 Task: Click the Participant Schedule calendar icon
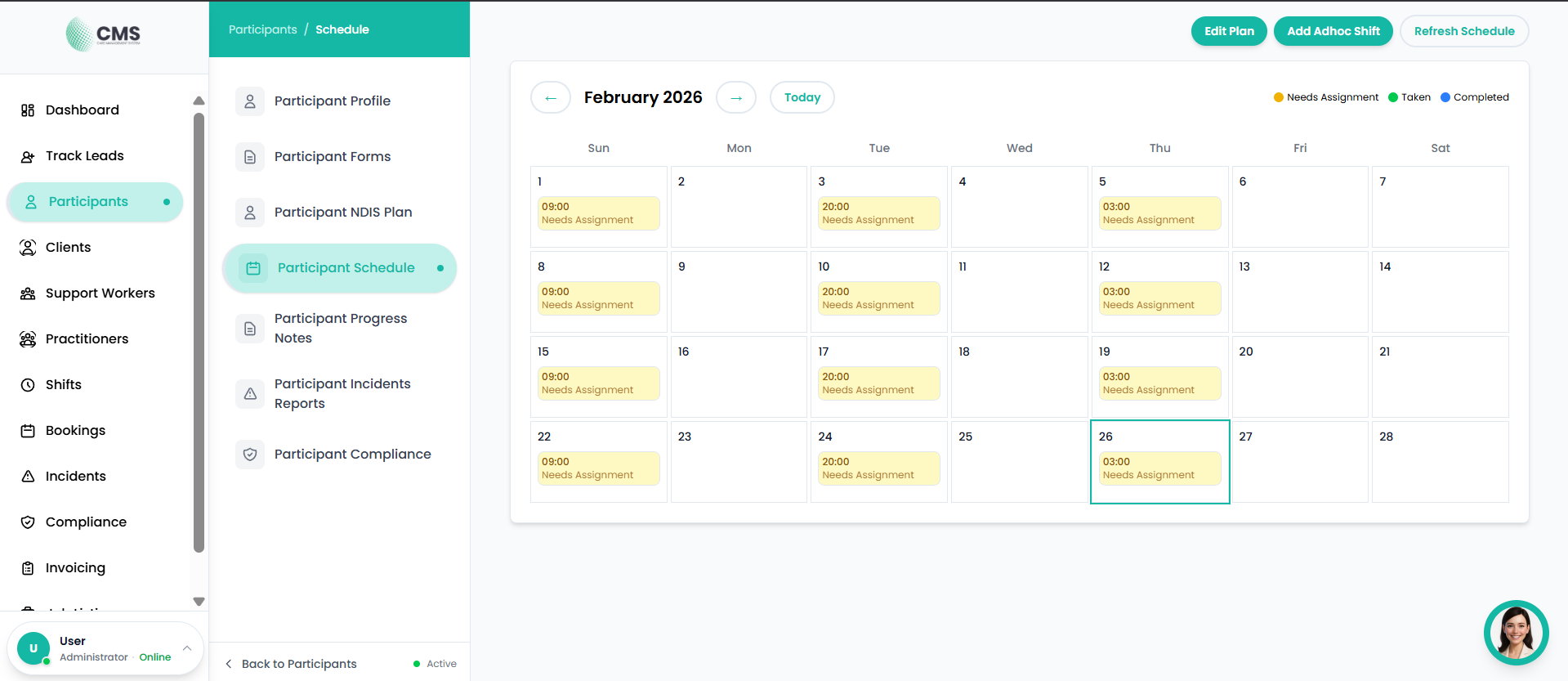(253, 268)
